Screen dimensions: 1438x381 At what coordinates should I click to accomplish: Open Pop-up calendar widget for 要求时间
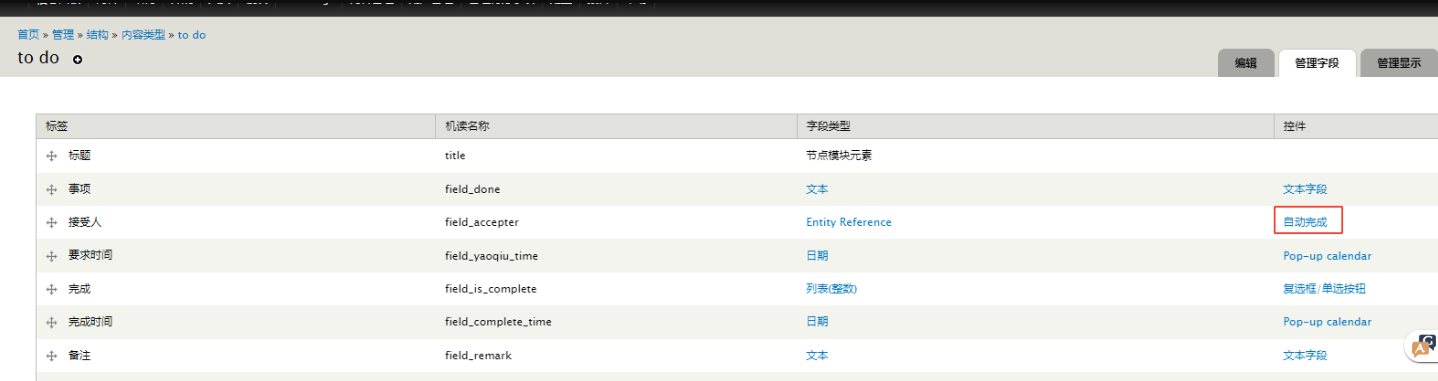[1327, 256]
